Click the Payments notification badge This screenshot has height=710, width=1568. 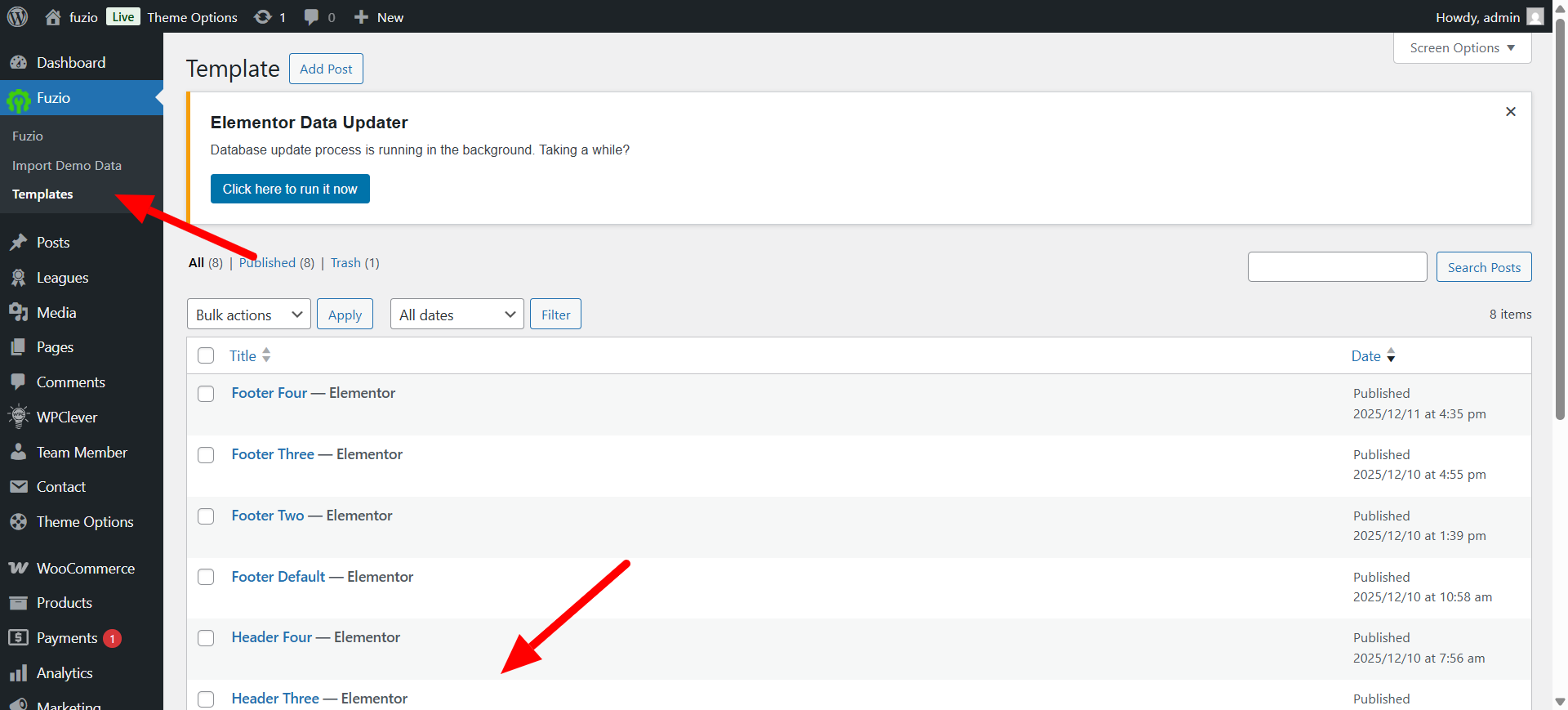[112, 638]
